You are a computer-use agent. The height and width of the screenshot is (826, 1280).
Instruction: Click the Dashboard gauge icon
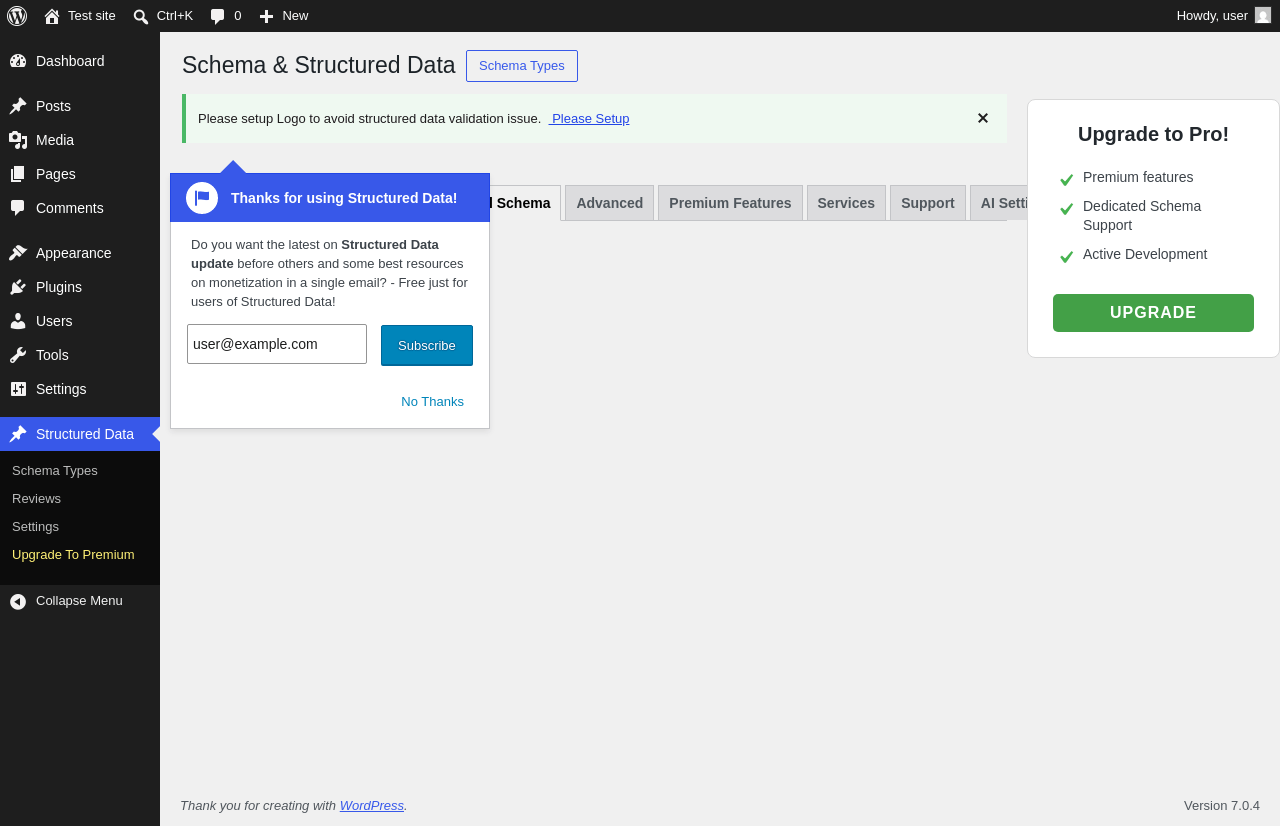18,61
